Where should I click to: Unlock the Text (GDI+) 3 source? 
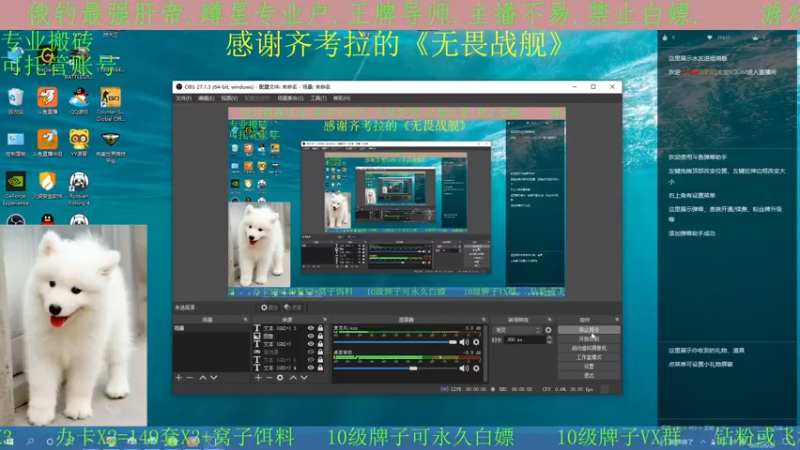coord(320,328)
